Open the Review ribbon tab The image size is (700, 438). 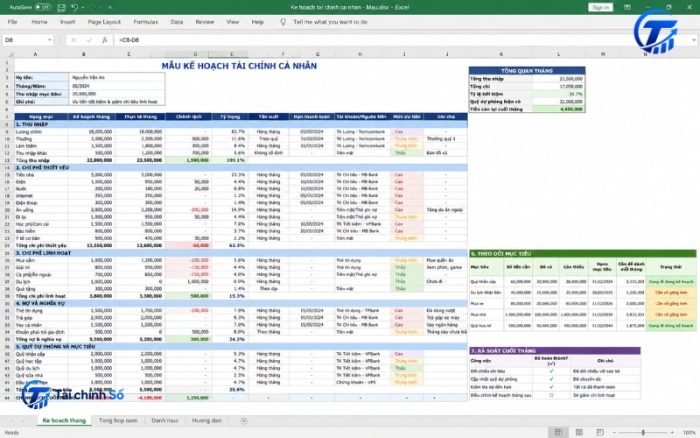(x=205, y=22)
